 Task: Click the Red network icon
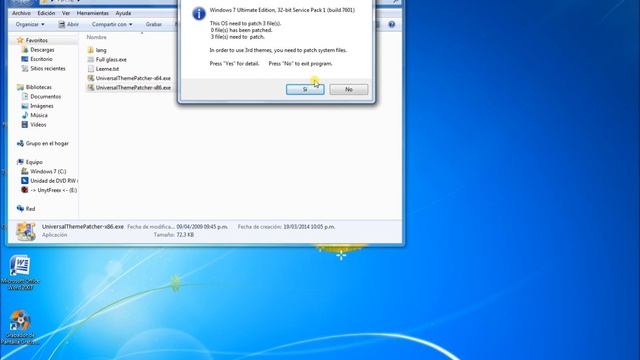[x=20, y=209]
